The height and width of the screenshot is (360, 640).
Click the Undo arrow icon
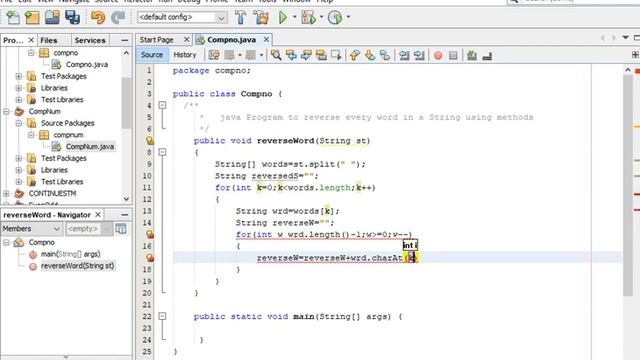pos(98,17)
